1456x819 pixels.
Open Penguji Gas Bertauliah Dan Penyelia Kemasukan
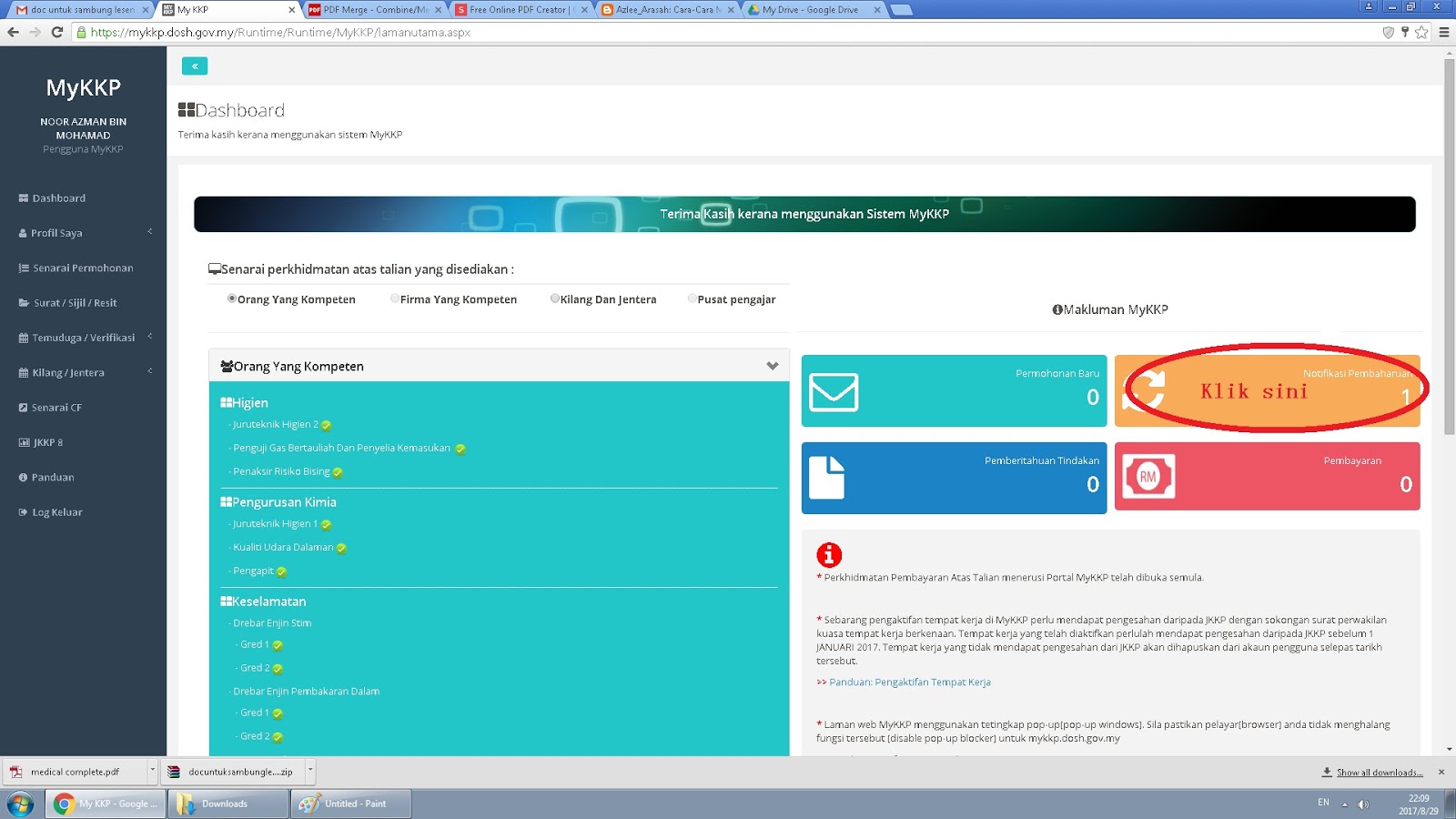click(x=342, y=449)
